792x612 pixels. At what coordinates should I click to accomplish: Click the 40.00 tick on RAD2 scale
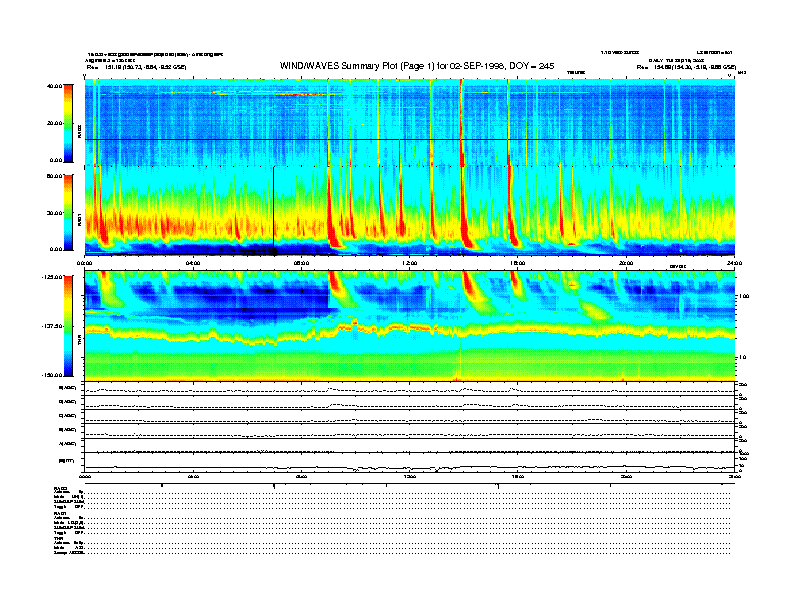pyautogui.click(x=54, y=86)
